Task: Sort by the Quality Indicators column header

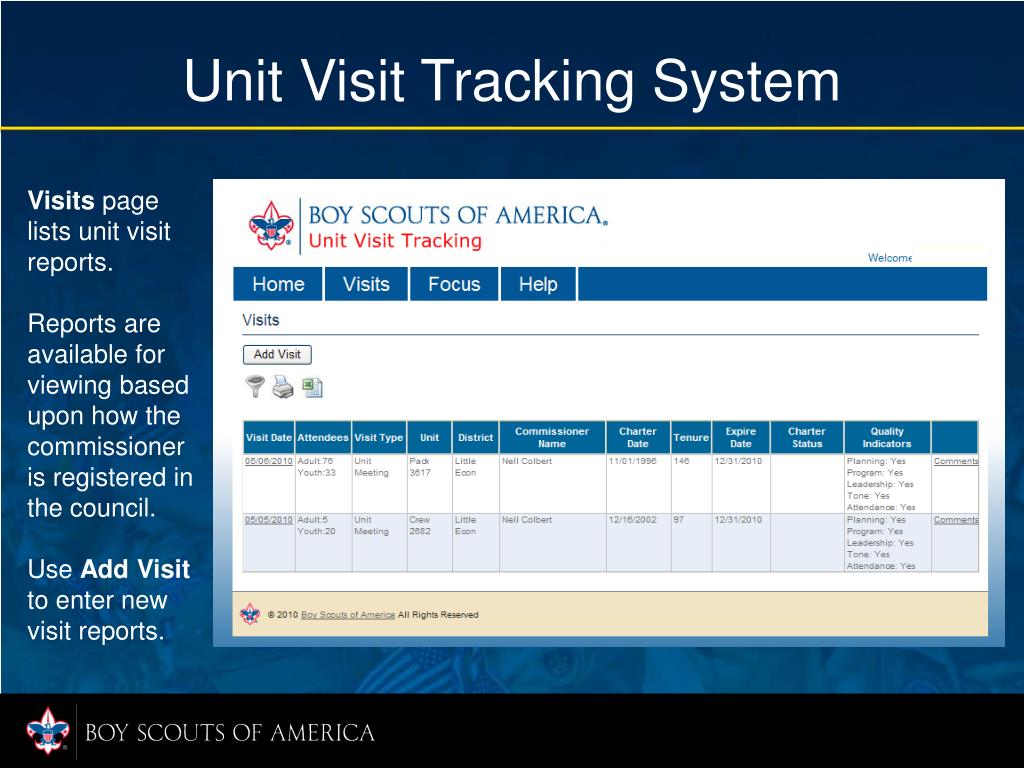Action: (x=887, y=438)
